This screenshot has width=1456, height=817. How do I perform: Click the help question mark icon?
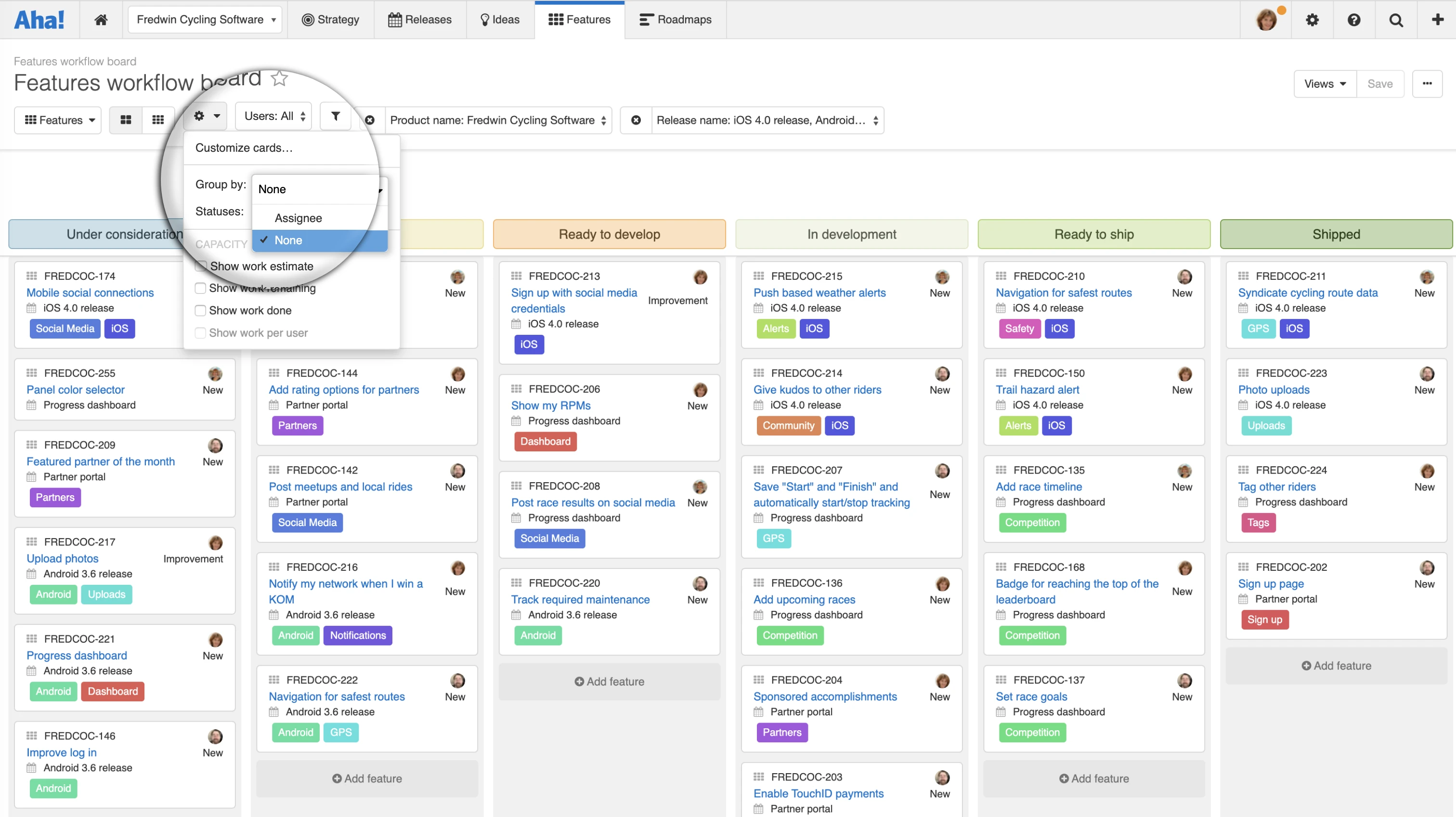click(1354, 20)
